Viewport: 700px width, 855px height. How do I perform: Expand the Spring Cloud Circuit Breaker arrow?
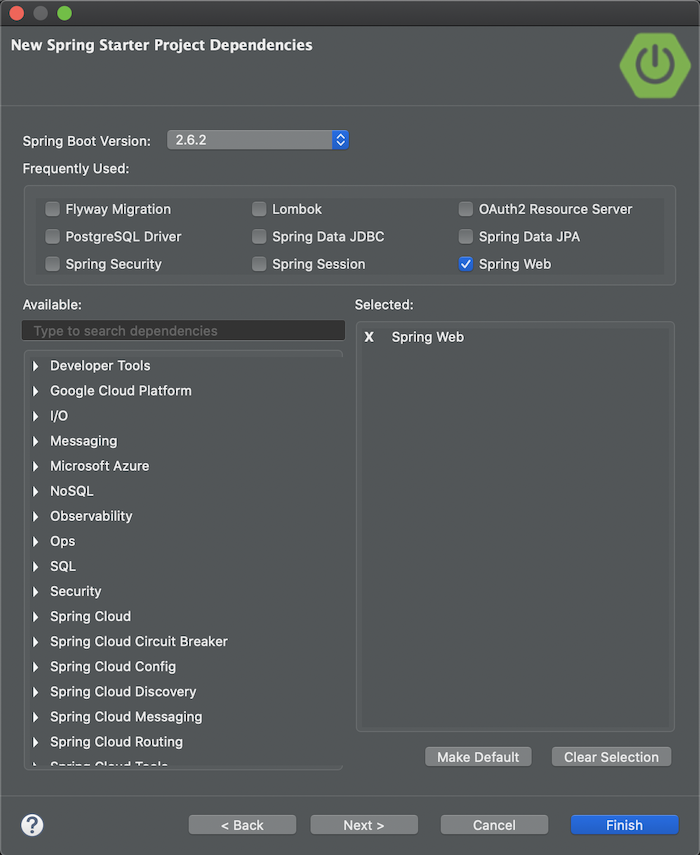pos(35,642)
